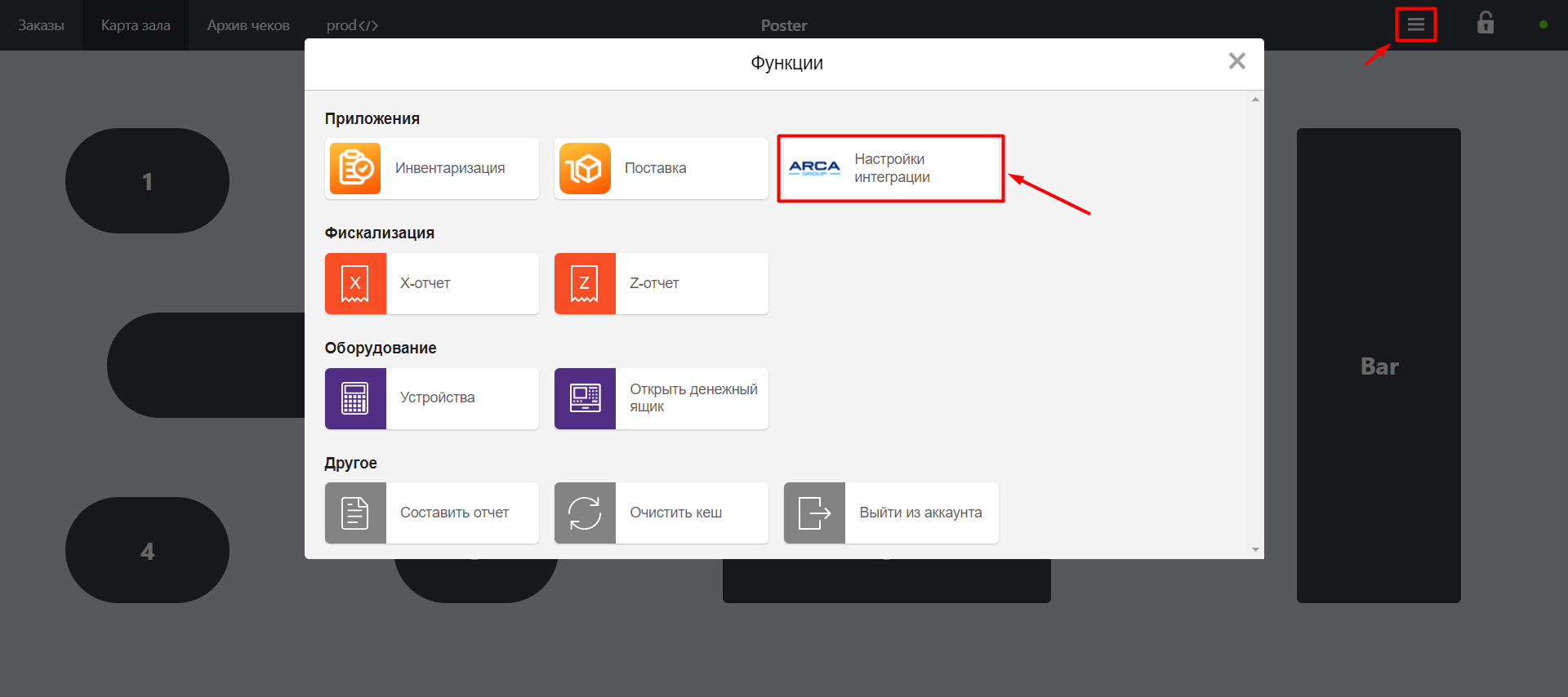Switch to Карта зала tab
This screenshot has width=1568, height=697.
point(136,25)
